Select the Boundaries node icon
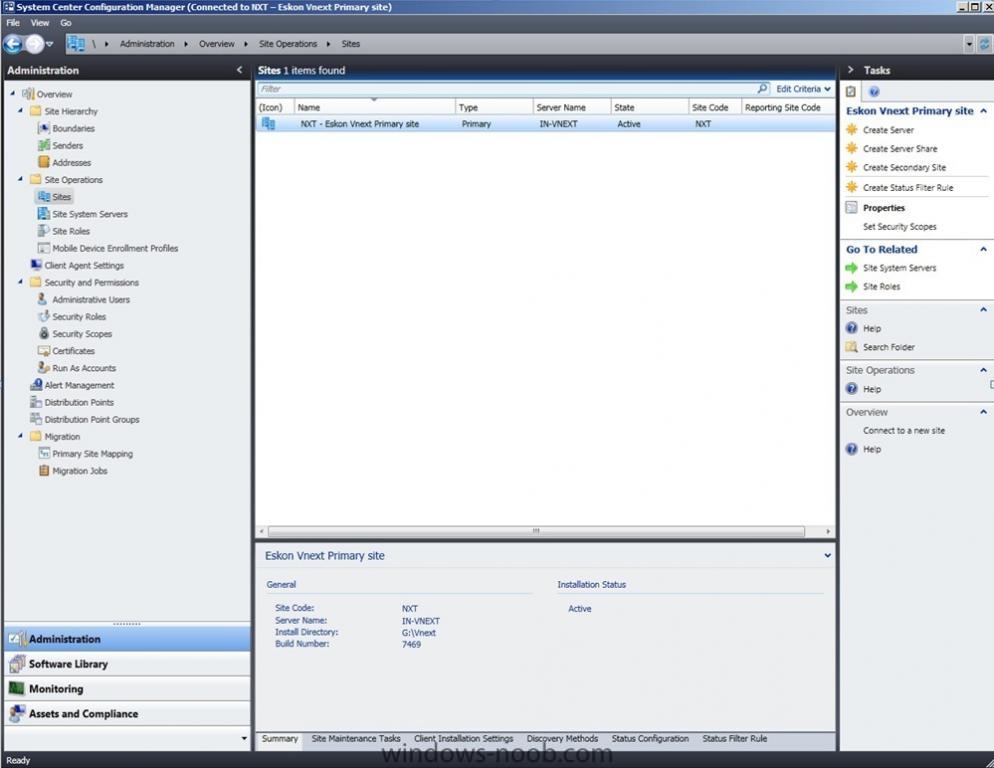994x768 pixels. 44,128
